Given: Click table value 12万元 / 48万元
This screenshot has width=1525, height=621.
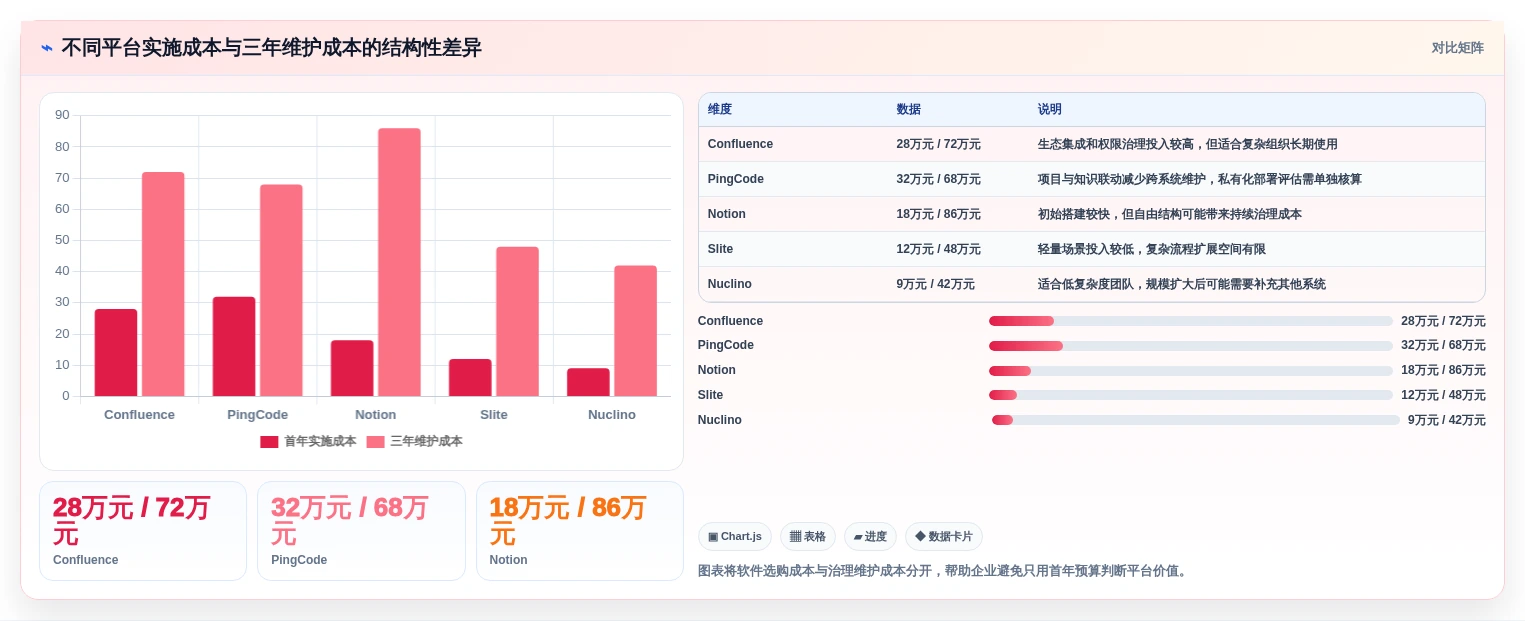Looking at the screenshot, I should pos(938,249).
